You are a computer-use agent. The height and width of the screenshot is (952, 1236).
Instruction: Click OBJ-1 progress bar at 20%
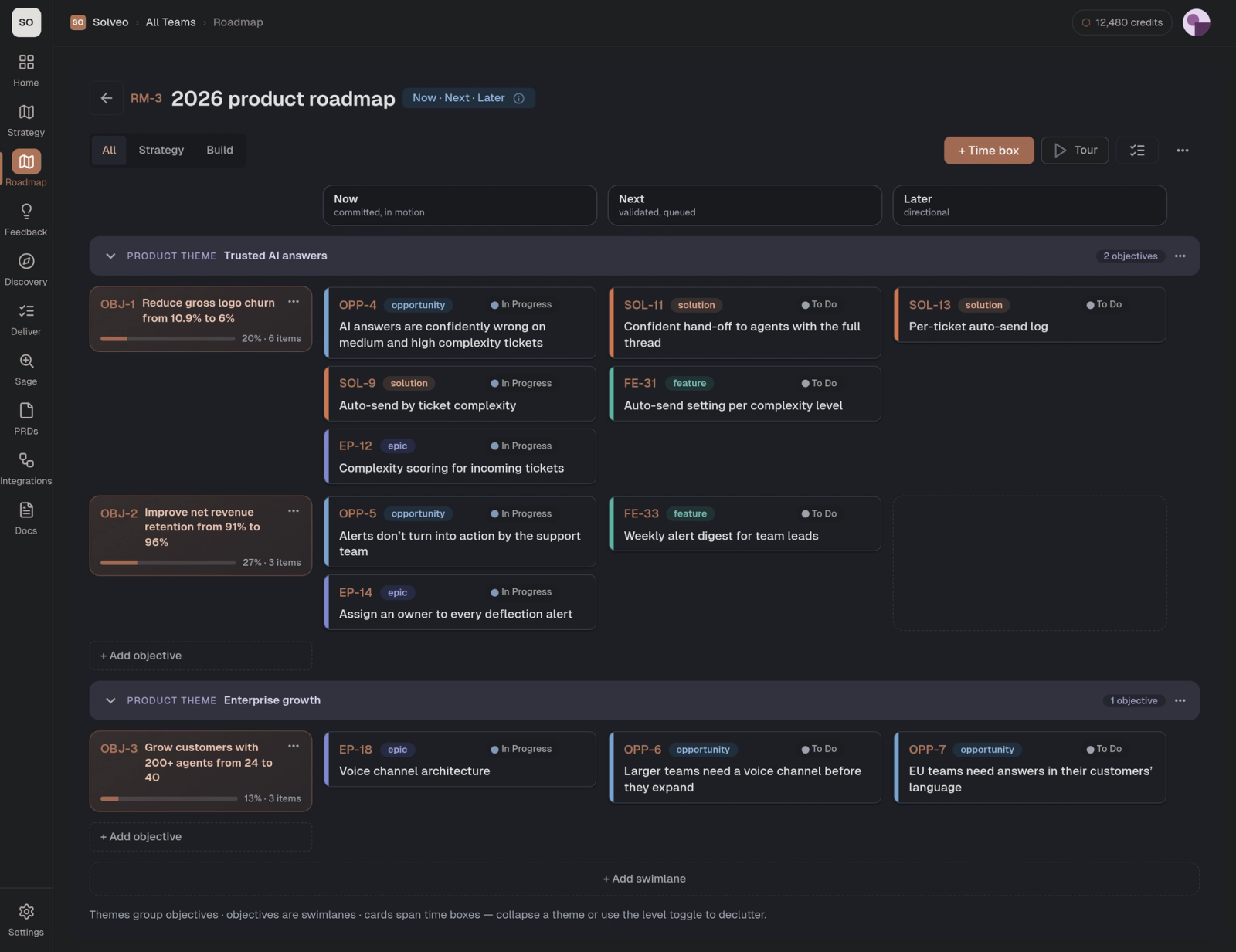pos(168,339)
